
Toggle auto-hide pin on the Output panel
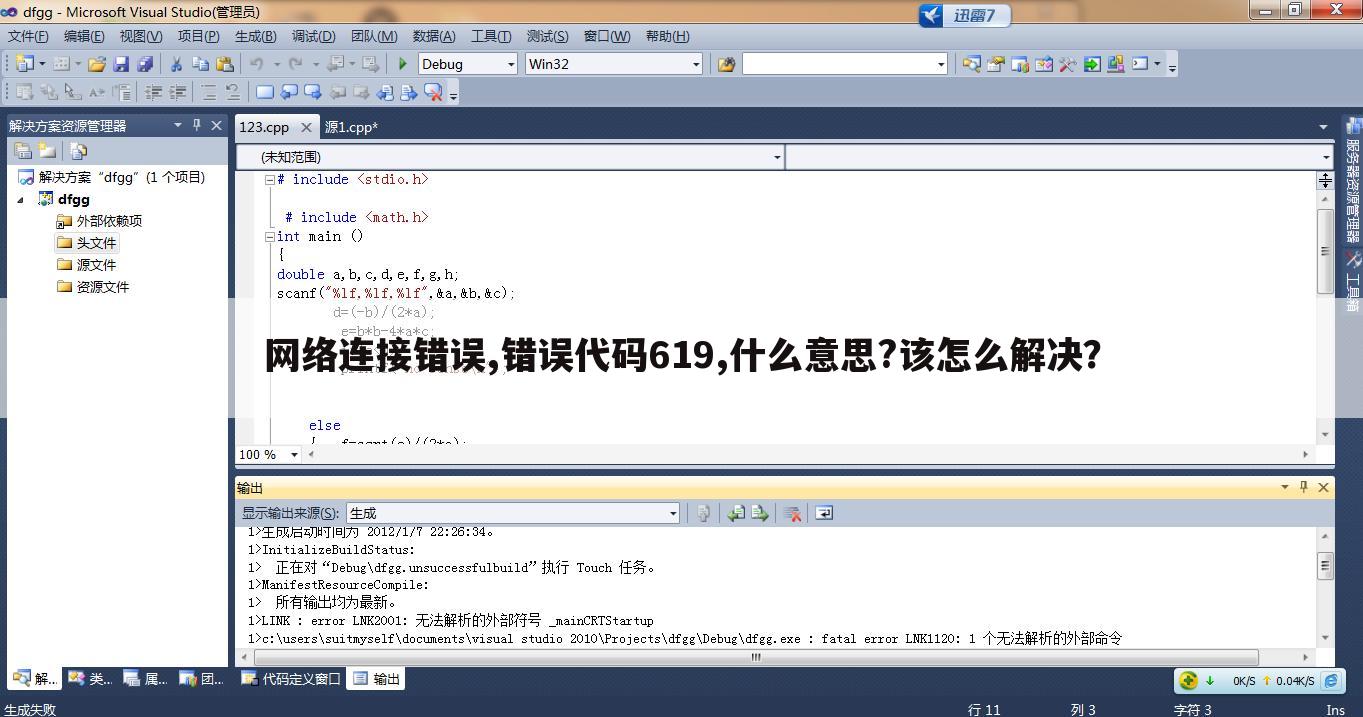tap(1303, 487)
